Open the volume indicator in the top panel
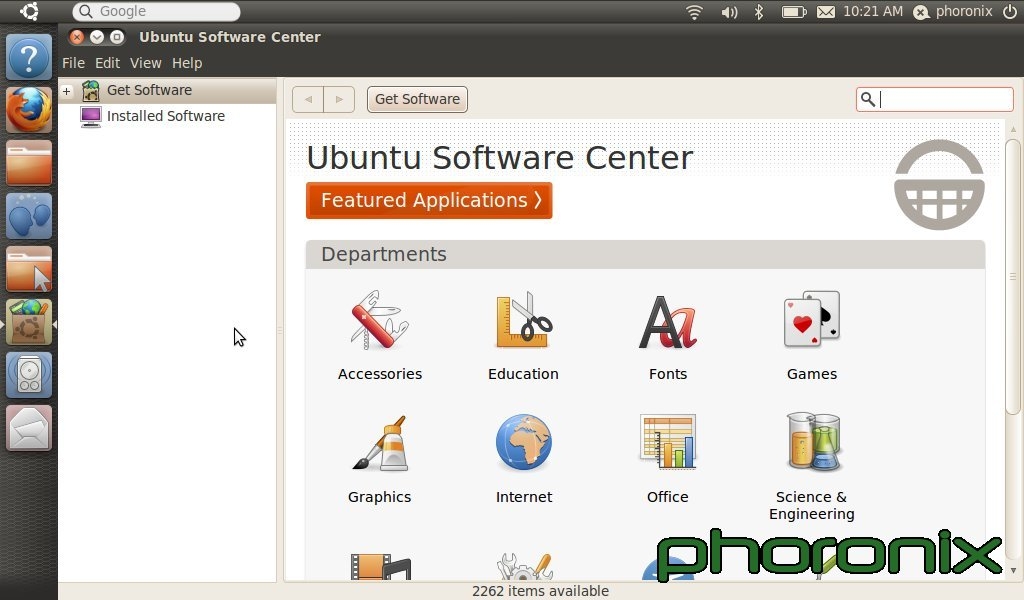Image resolution: width=1024 pixels, height=600 pixels. tap(729, 12)
